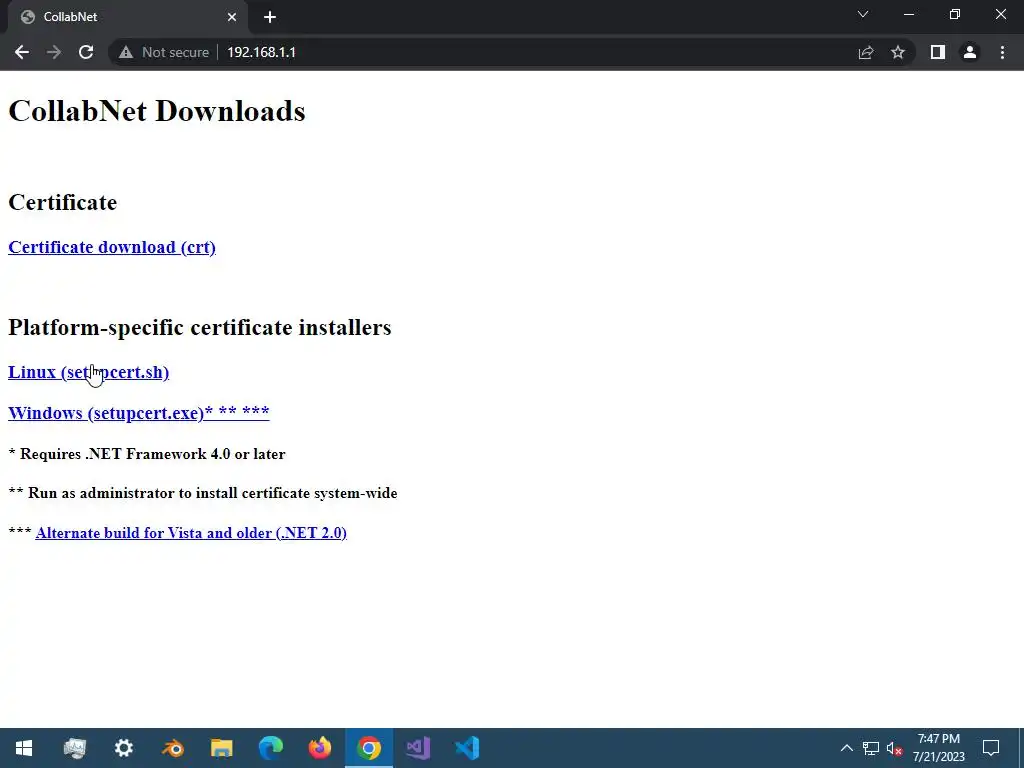The image size is (1024, 768).
Task: Open Chrome side panel
Action: 938,52
